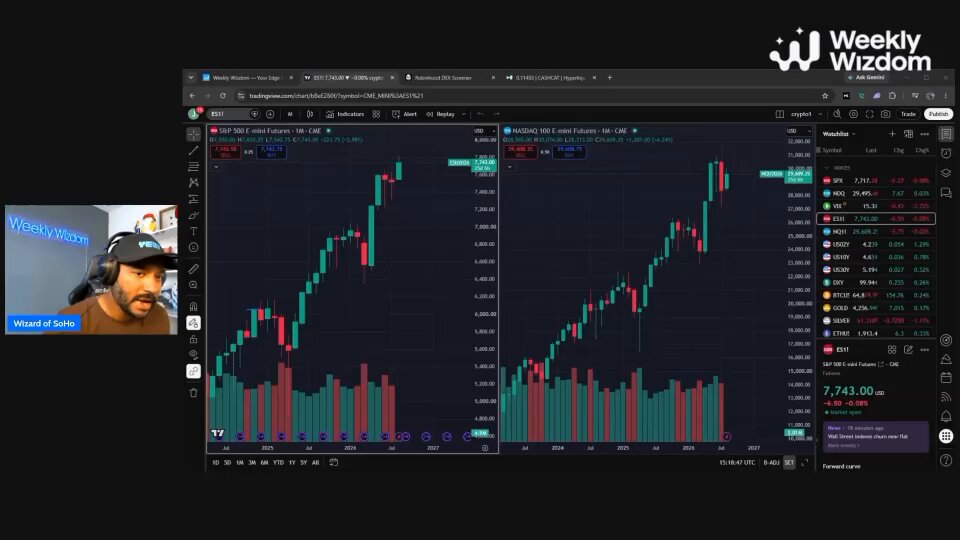Open the chats panel icon
960x540 pixels.
[946, 193]
